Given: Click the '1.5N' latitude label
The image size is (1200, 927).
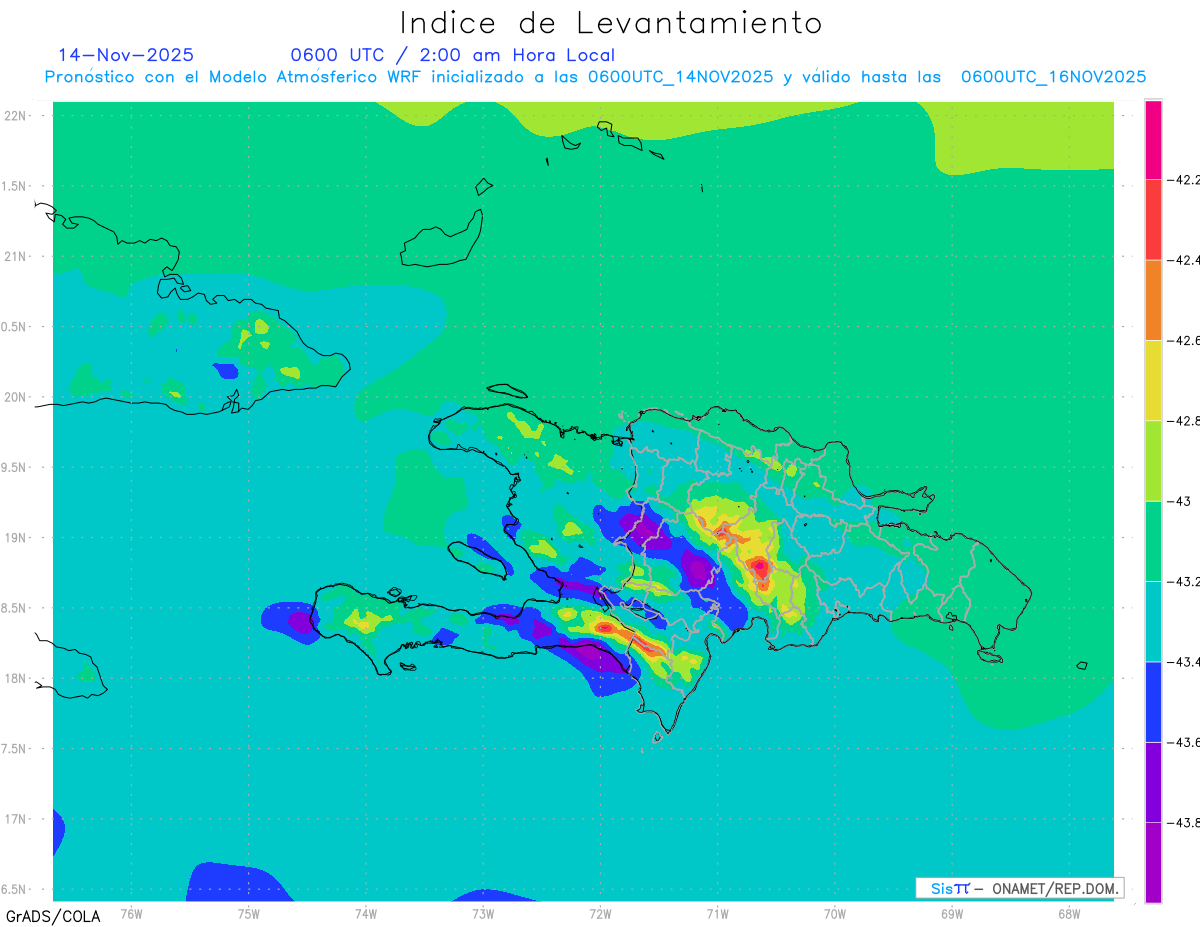Looking at the screenshot, I should pos(14,186).
